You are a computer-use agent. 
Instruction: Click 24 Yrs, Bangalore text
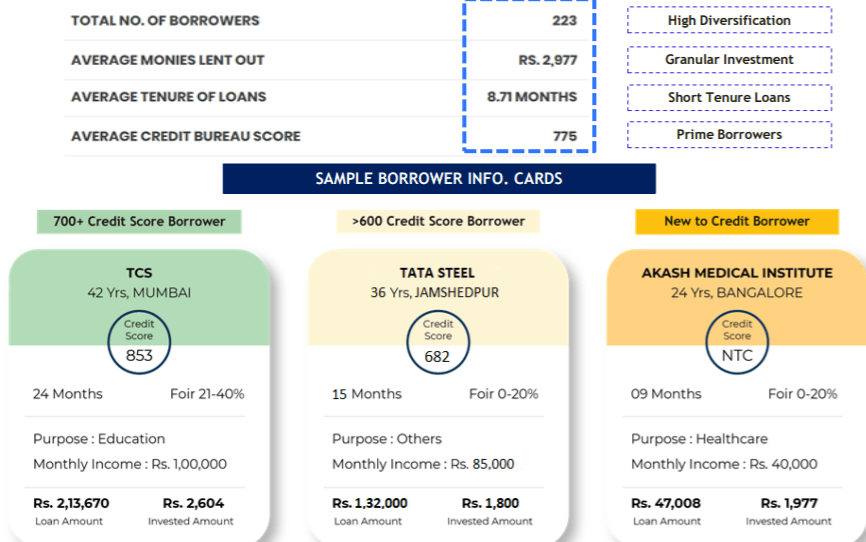[737, 293]
